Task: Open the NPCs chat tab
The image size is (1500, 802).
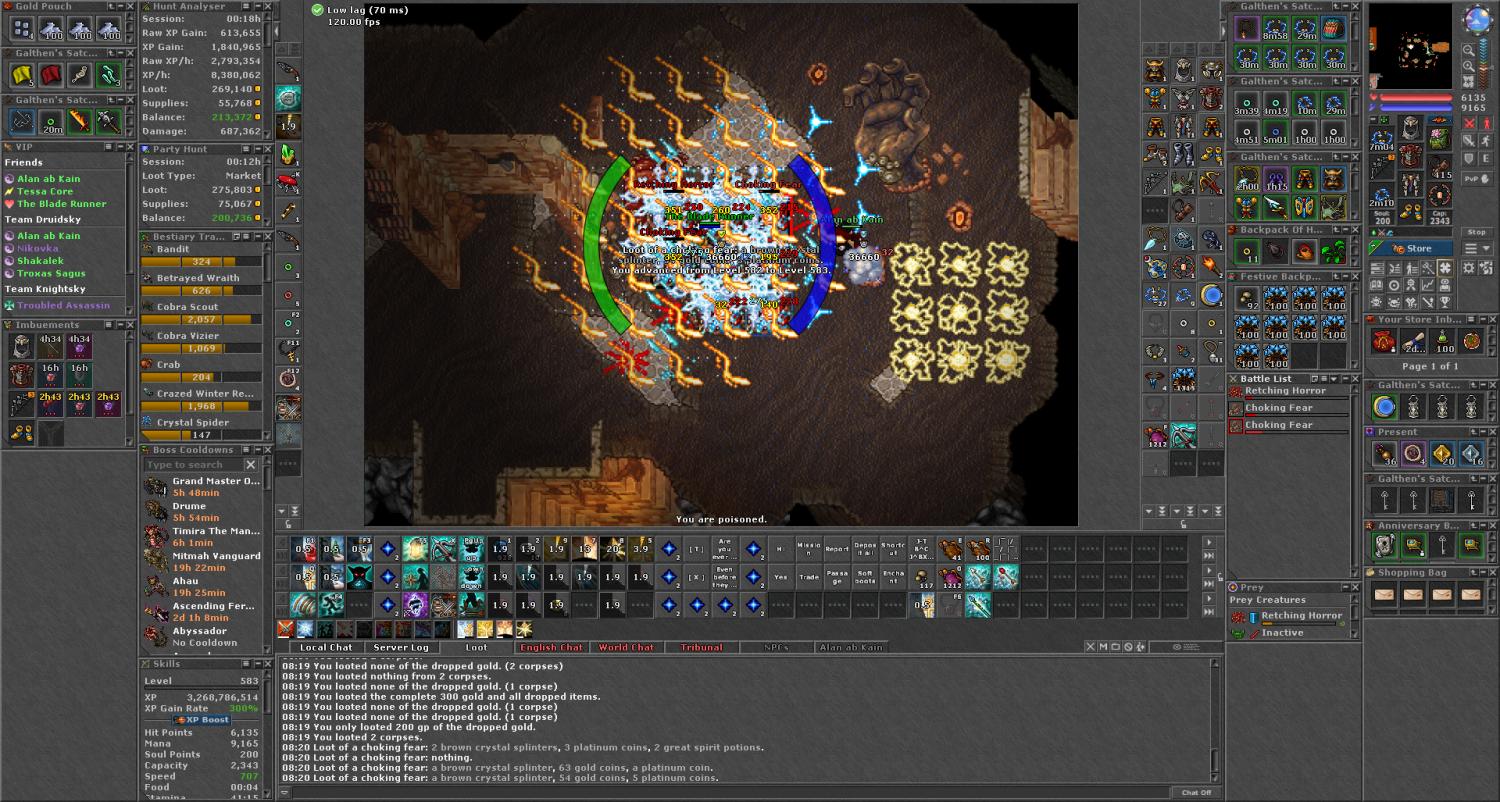Action: pos(776,647)
